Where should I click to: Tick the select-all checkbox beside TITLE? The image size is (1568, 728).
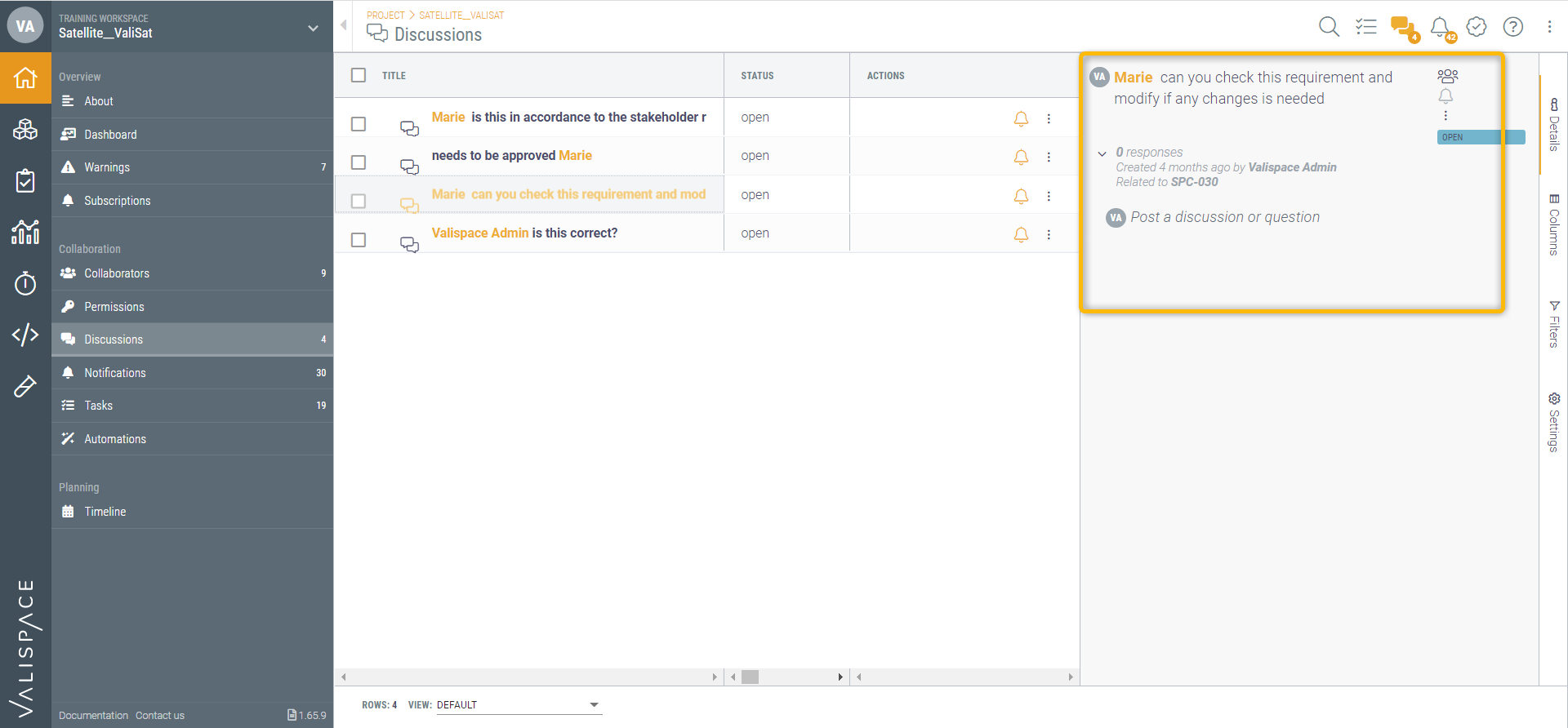[359, 75]
